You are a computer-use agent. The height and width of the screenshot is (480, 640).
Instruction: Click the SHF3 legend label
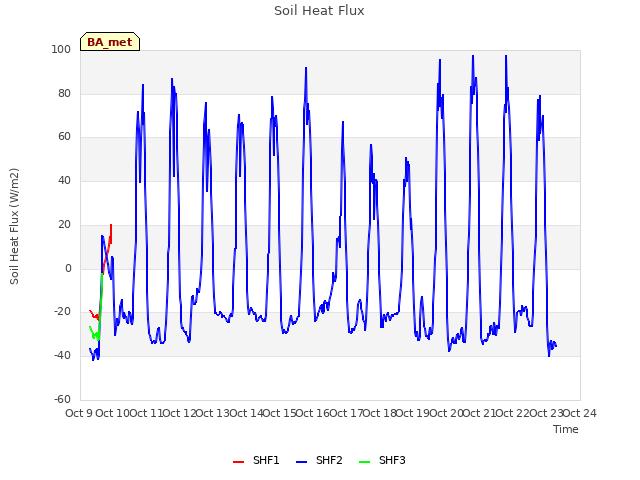392,460
